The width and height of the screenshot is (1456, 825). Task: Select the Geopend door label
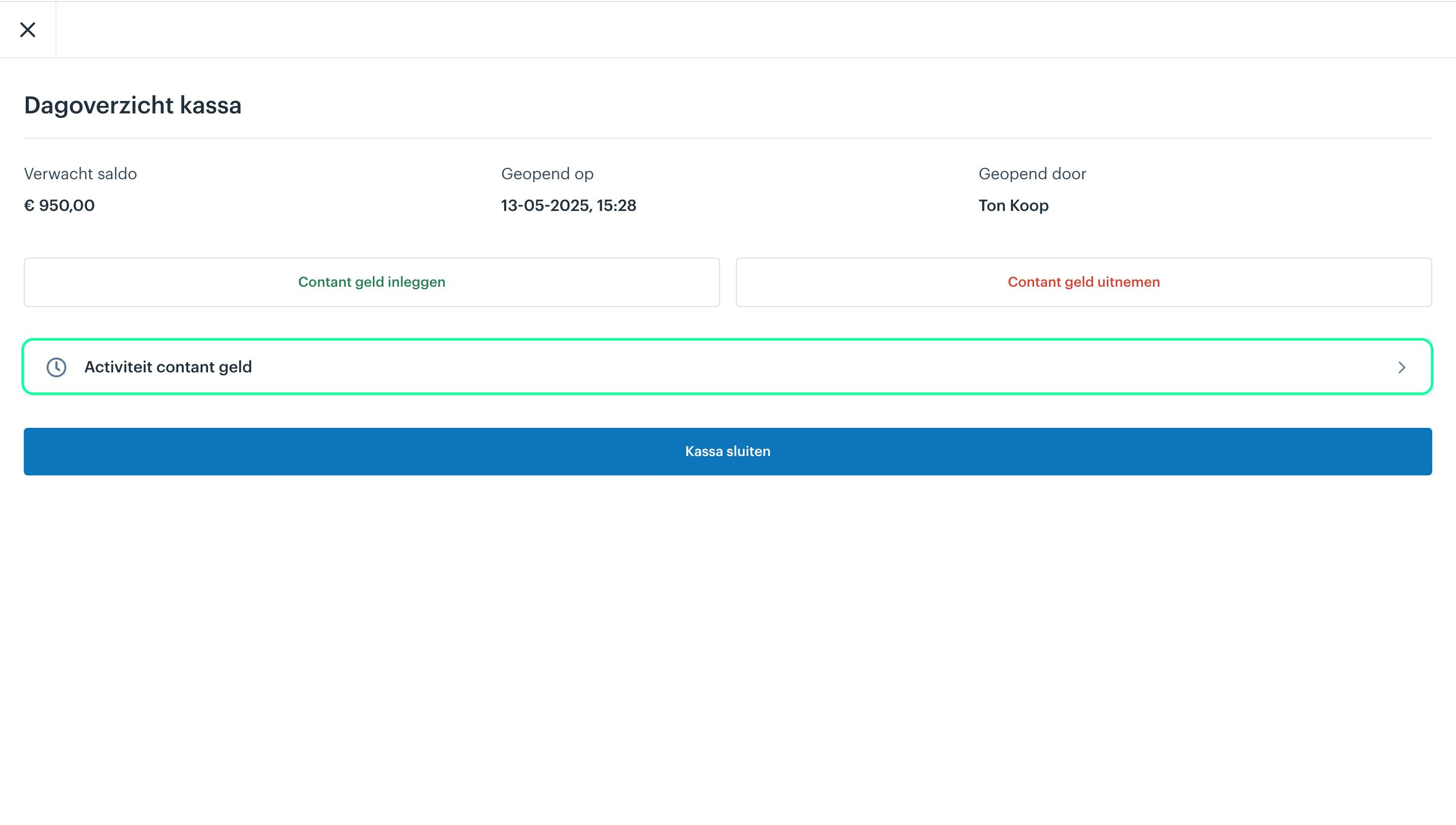click(x=1032, y=173)
